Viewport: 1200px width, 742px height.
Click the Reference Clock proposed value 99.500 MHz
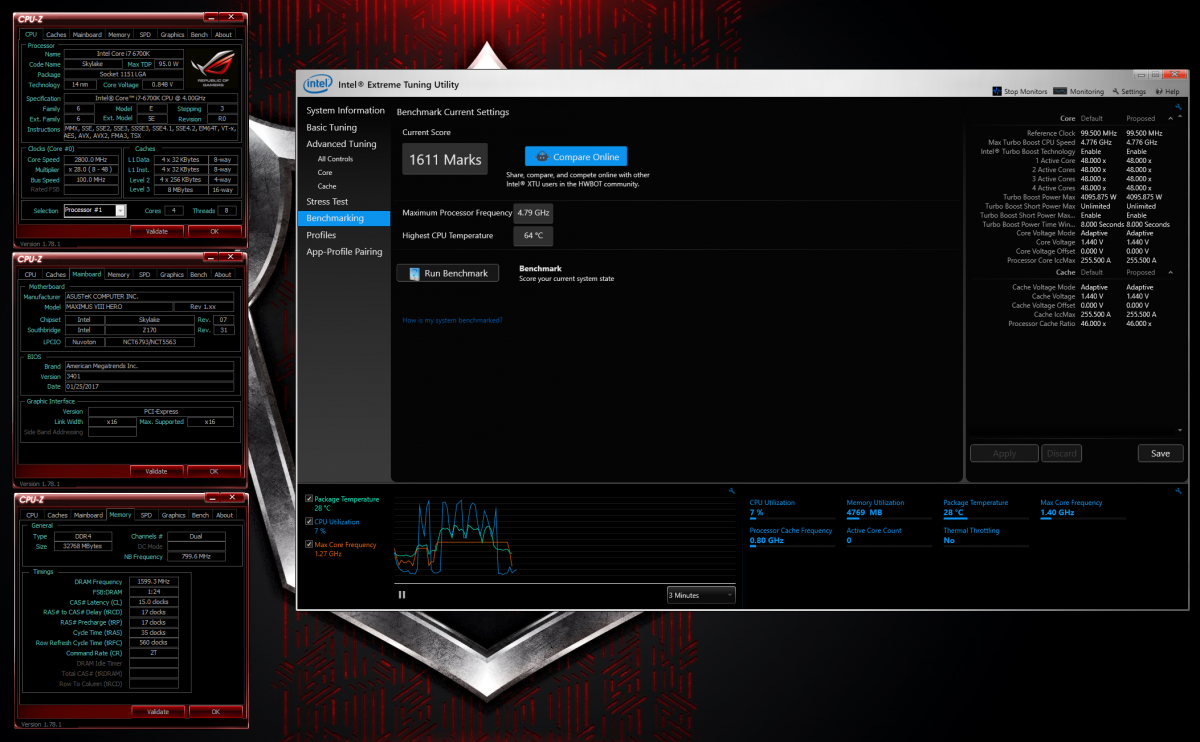click(x=1143, y=133)
